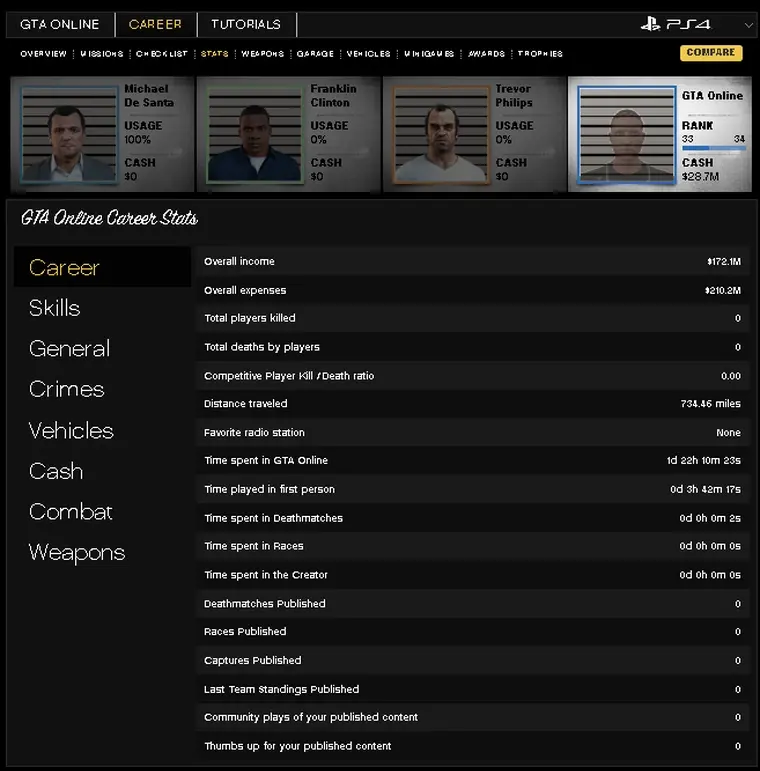Click the PlayStation logo icon
The height and width of the screenshot is (771, 760).
pos(650,24)
